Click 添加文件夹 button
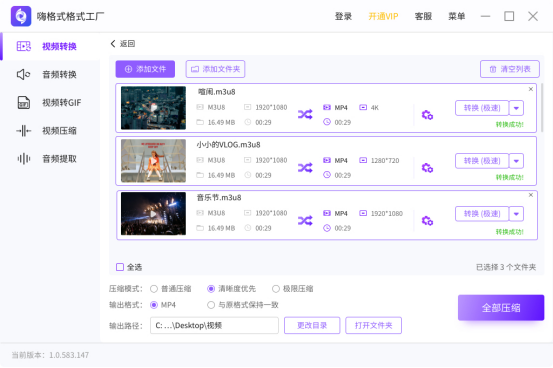Screen dimensions: 553x368 pyautogui.click(x=215, y=69)
